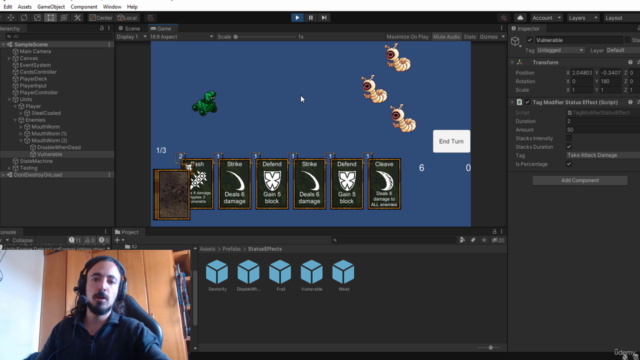Open the Help menu
Screen dimensions: 640x360
[132, 7]
